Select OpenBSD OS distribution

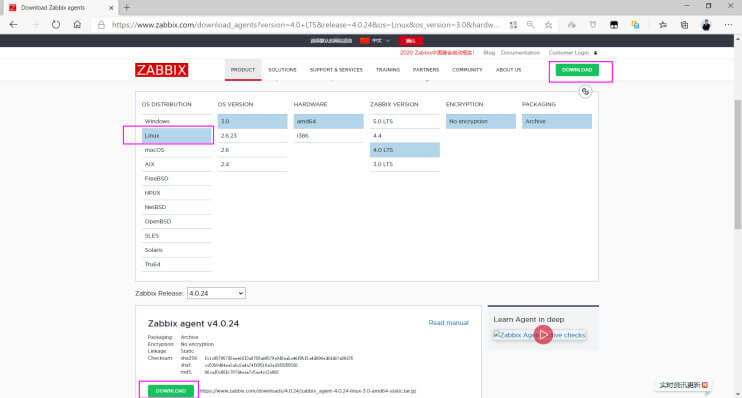[x=176, y=221]
